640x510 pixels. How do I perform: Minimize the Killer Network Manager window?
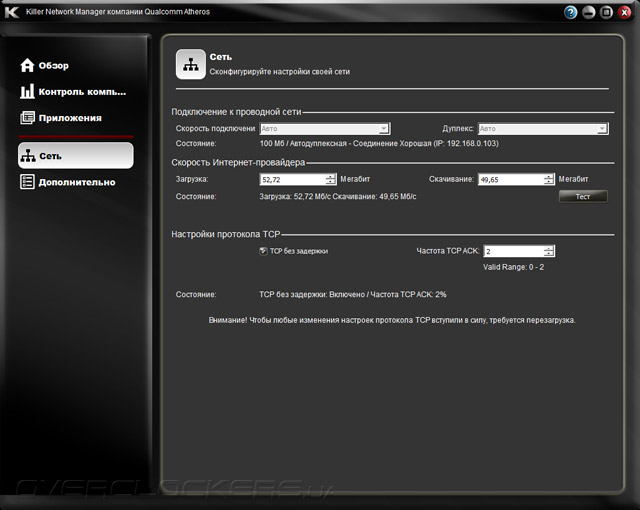coord(589,12)
